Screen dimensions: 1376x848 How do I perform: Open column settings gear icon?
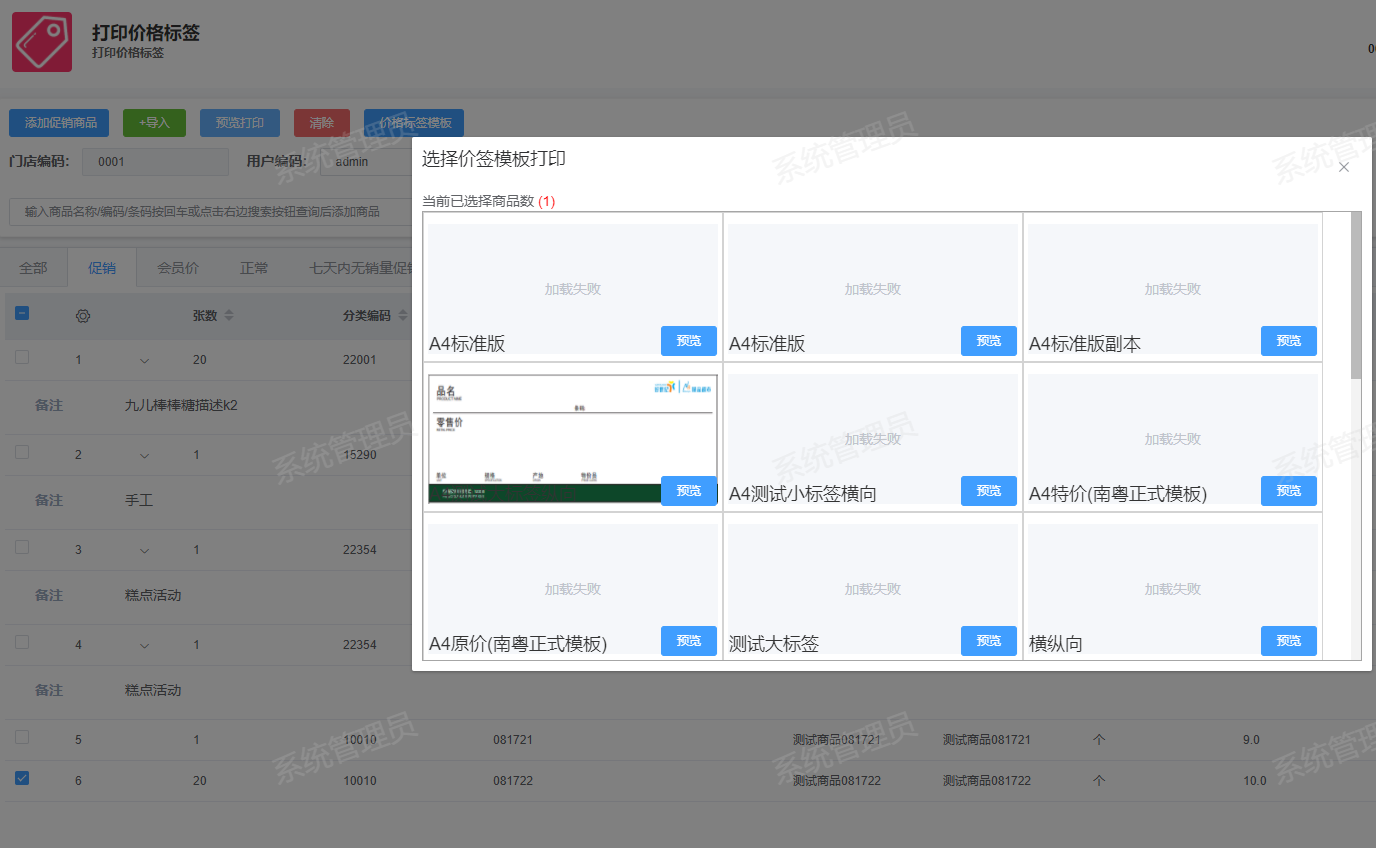pyautogui.click(x=83, y=316)
